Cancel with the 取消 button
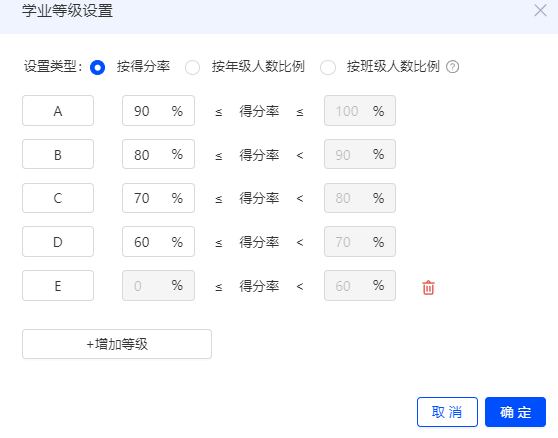 [x=447, y=412]
